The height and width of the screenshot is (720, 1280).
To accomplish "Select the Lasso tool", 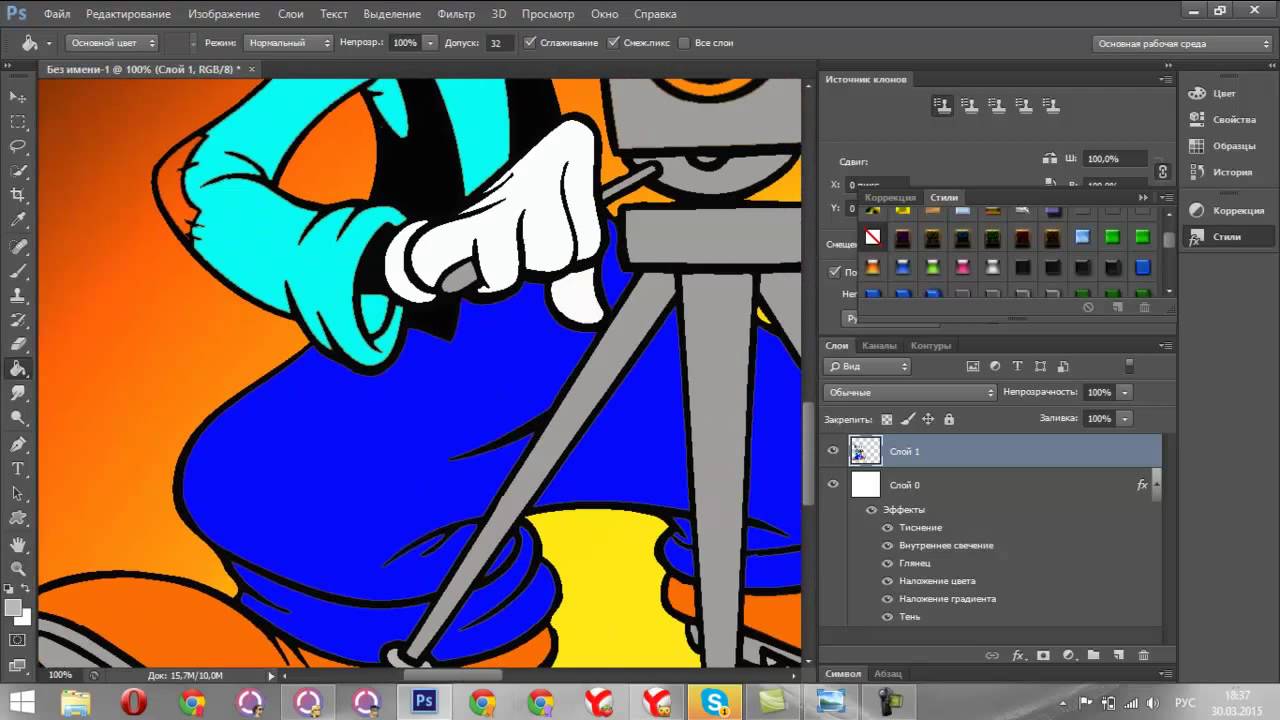I will pos(18,147).
